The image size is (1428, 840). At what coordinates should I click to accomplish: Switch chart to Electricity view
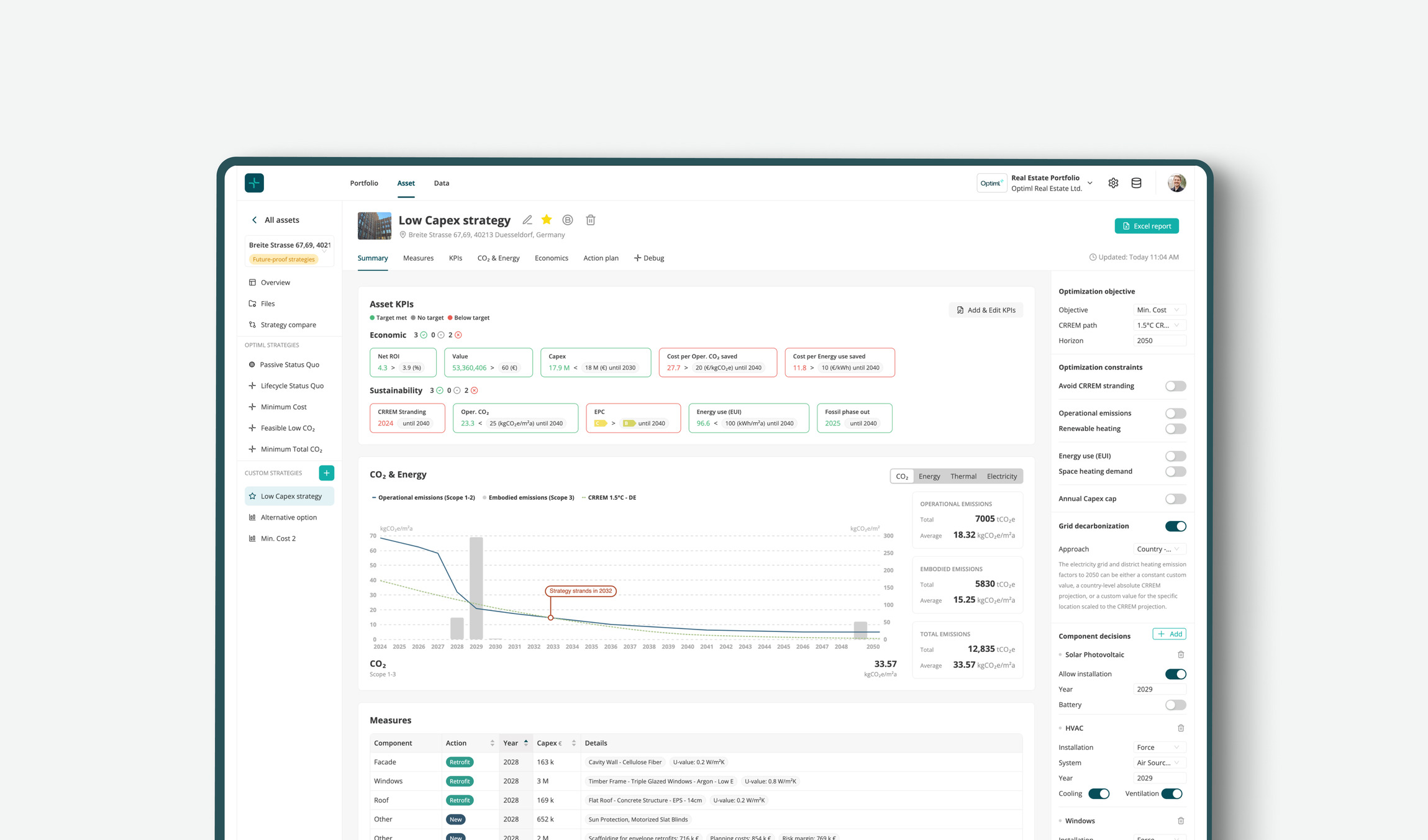[x=1002, y=476]
